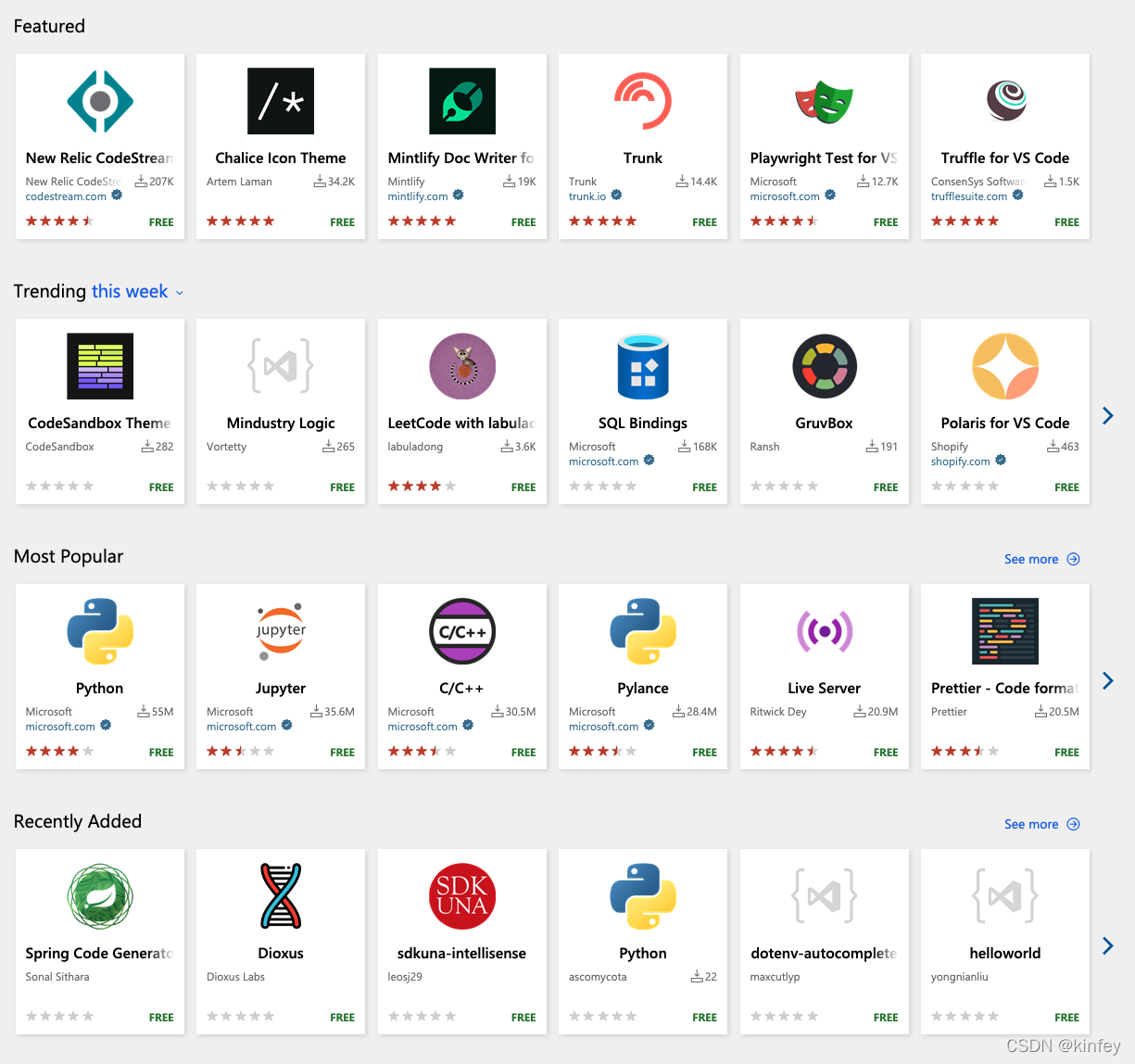The image size is (1135, 1064).
Task: Open the trunk.io publisher link
Action: pos(587,196)
